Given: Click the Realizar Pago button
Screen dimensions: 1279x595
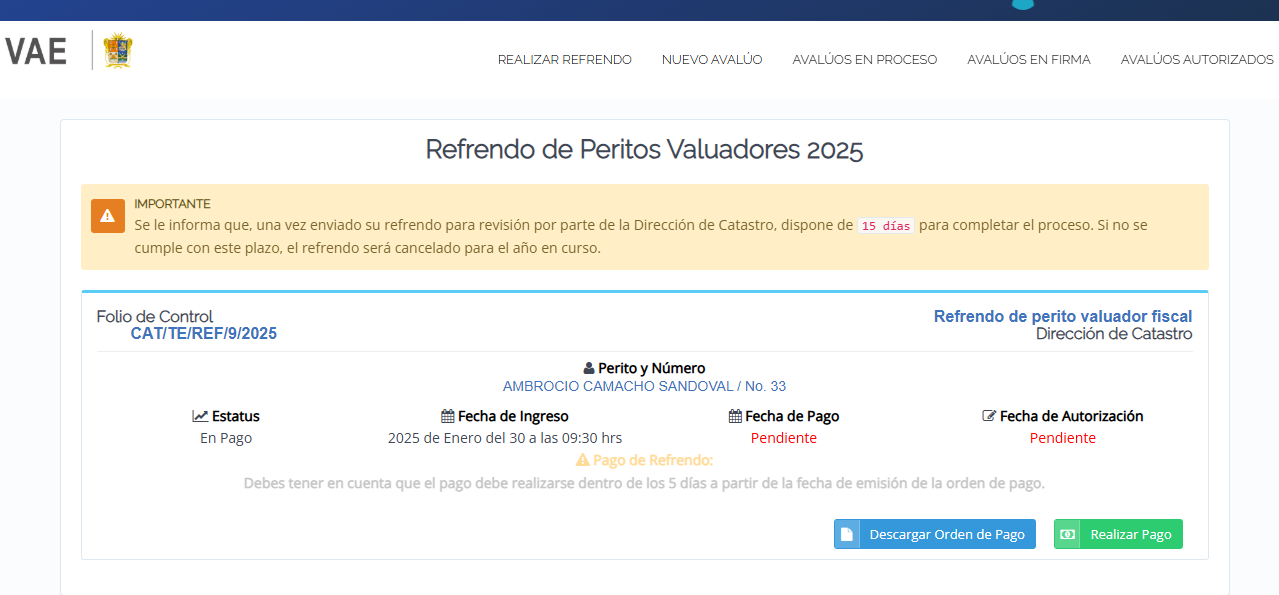Looking at the screenshot, I should point(1118,534).
